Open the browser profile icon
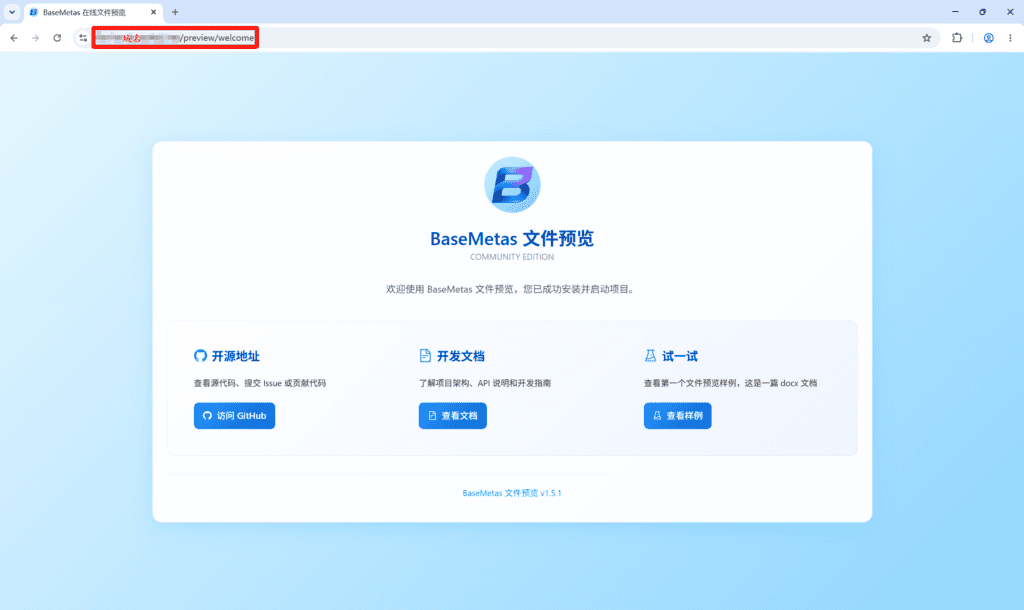The image size is (1024, 610). (989, 38)
